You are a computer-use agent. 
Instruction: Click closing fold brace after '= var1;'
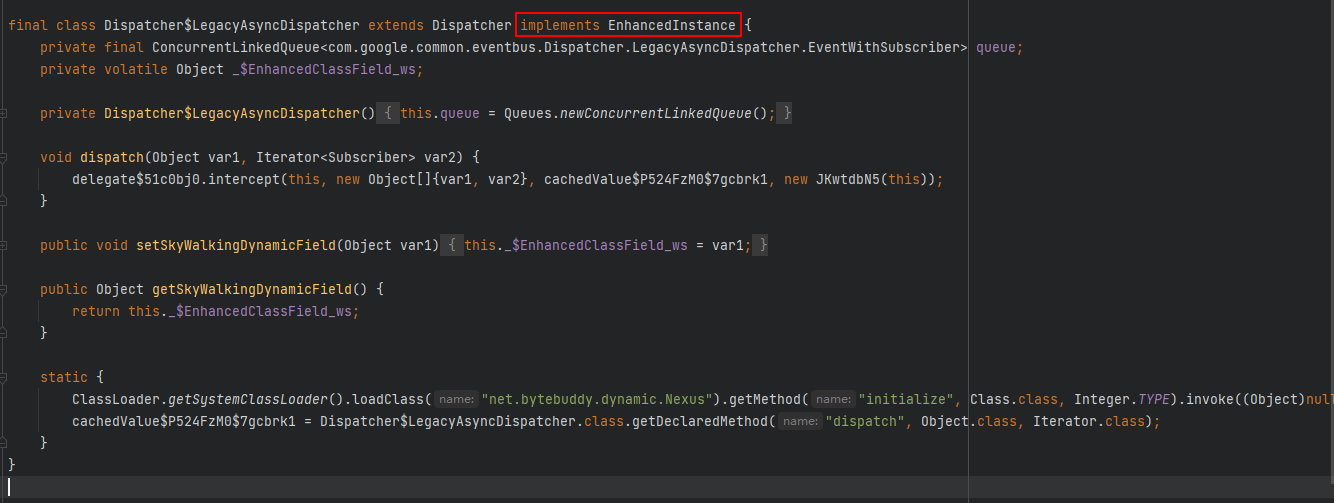click(x=761, y=245)
